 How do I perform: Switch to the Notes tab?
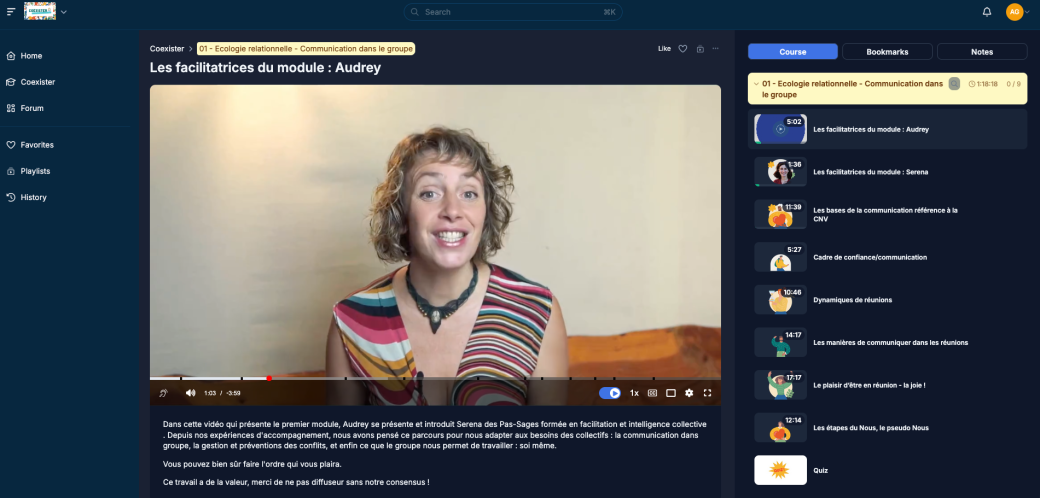(981, 52)
